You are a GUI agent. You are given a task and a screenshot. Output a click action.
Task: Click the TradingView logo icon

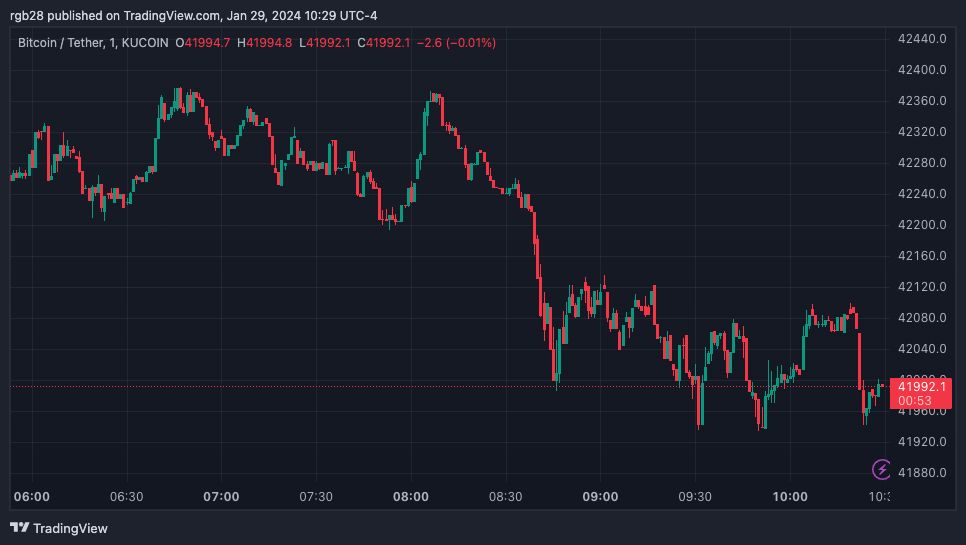[19, 527]
